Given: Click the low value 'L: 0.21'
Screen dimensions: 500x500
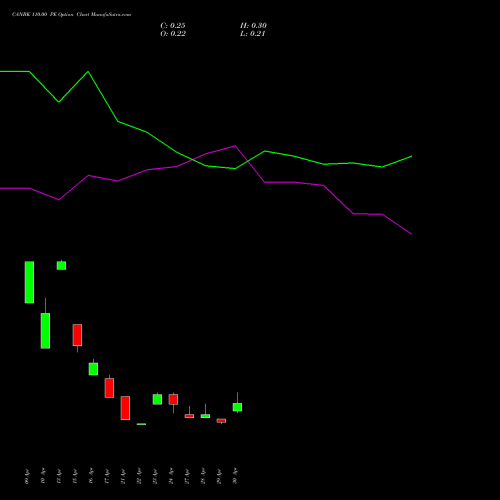Looking at the screenshot, I should point(253,34).
